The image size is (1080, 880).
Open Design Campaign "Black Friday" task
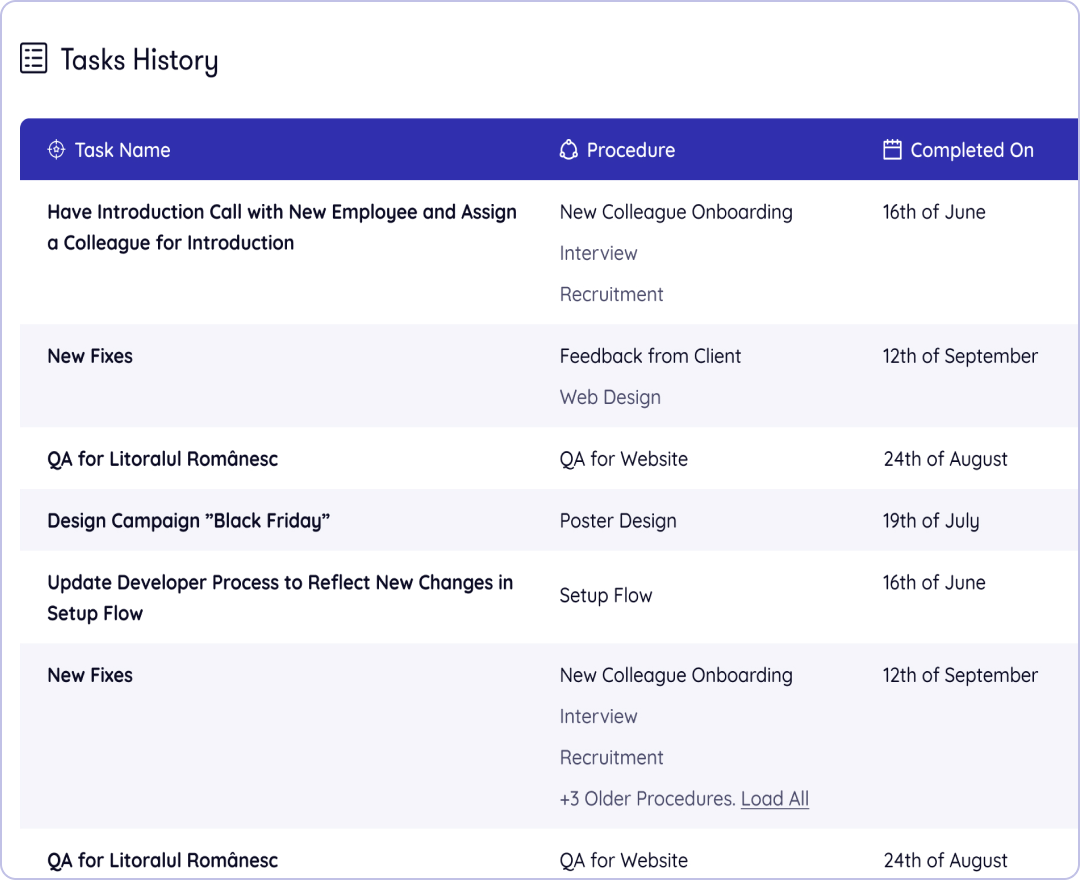click(x=188, y=521)
